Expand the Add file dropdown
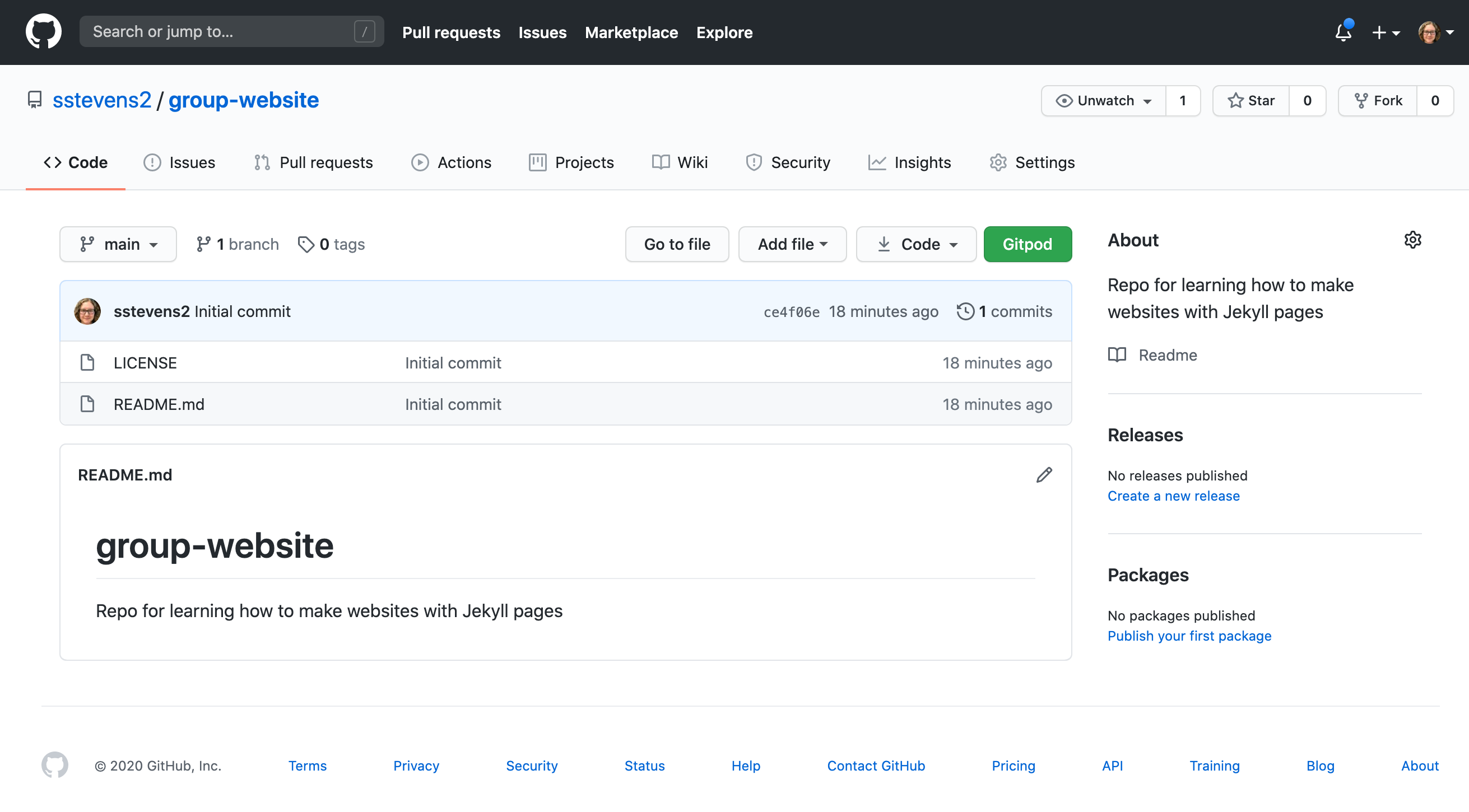 [x=792, y=244]
